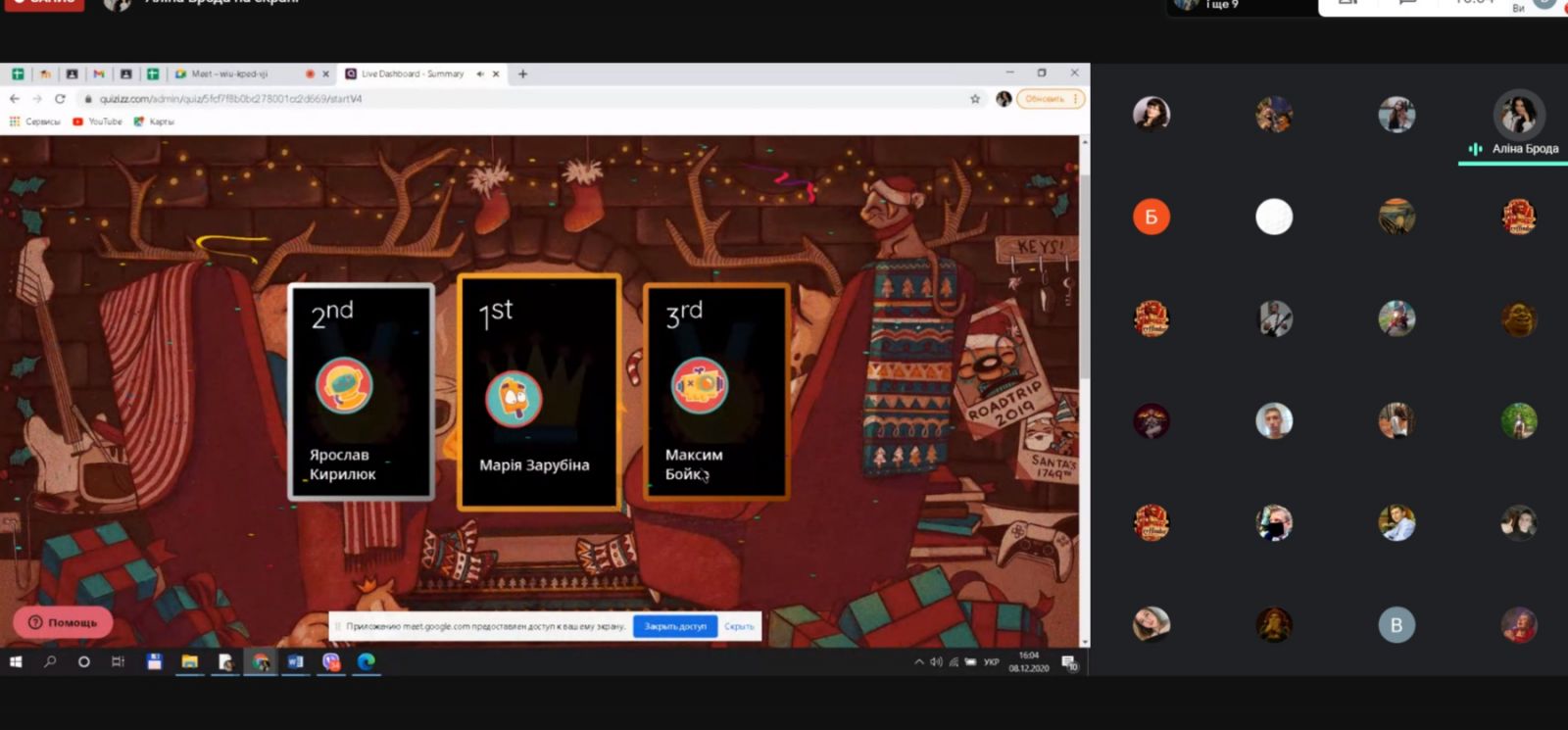Click the Обновить update button
Screen dimensions: 1568x730
(x=1050, y=99)
